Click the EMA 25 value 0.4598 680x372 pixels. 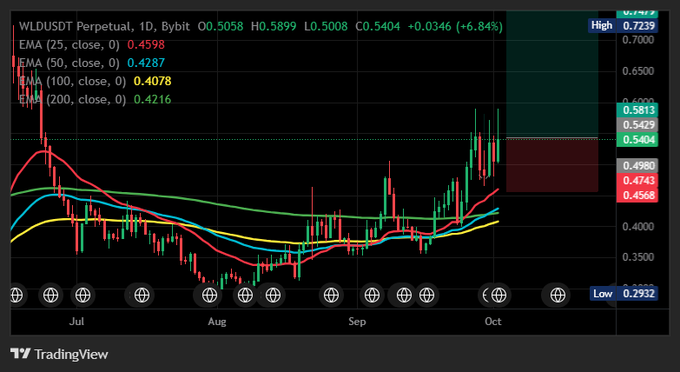pos(146,45)
